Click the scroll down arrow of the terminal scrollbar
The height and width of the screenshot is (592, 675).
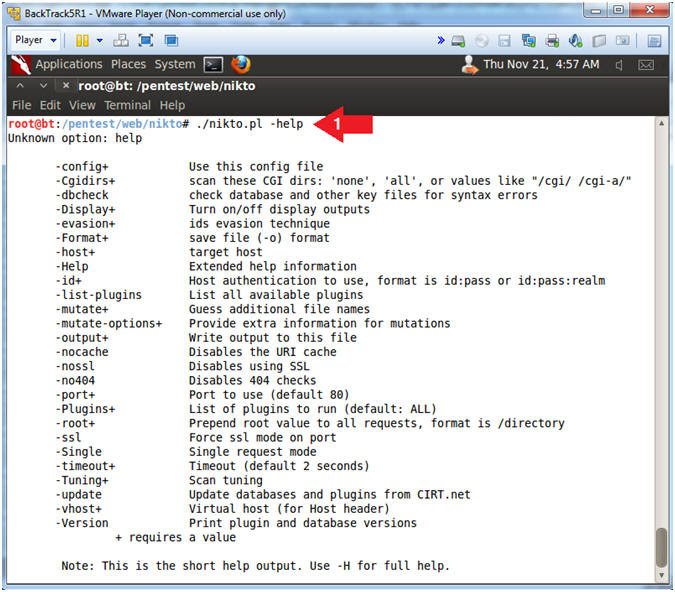click(661, 575)
